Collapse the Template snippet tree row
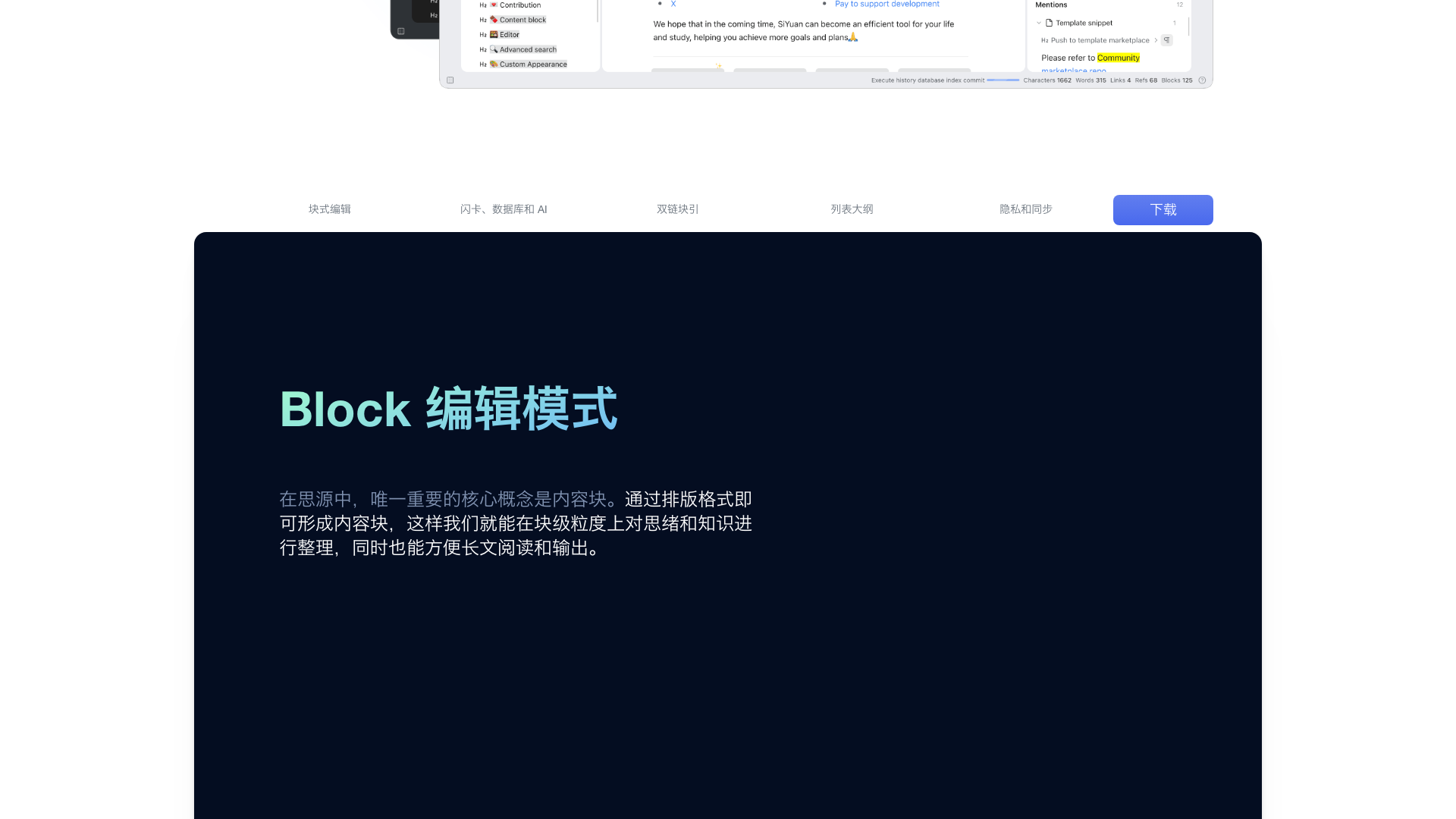Viewport: 1456px width, 819px height. point(1039,23)
